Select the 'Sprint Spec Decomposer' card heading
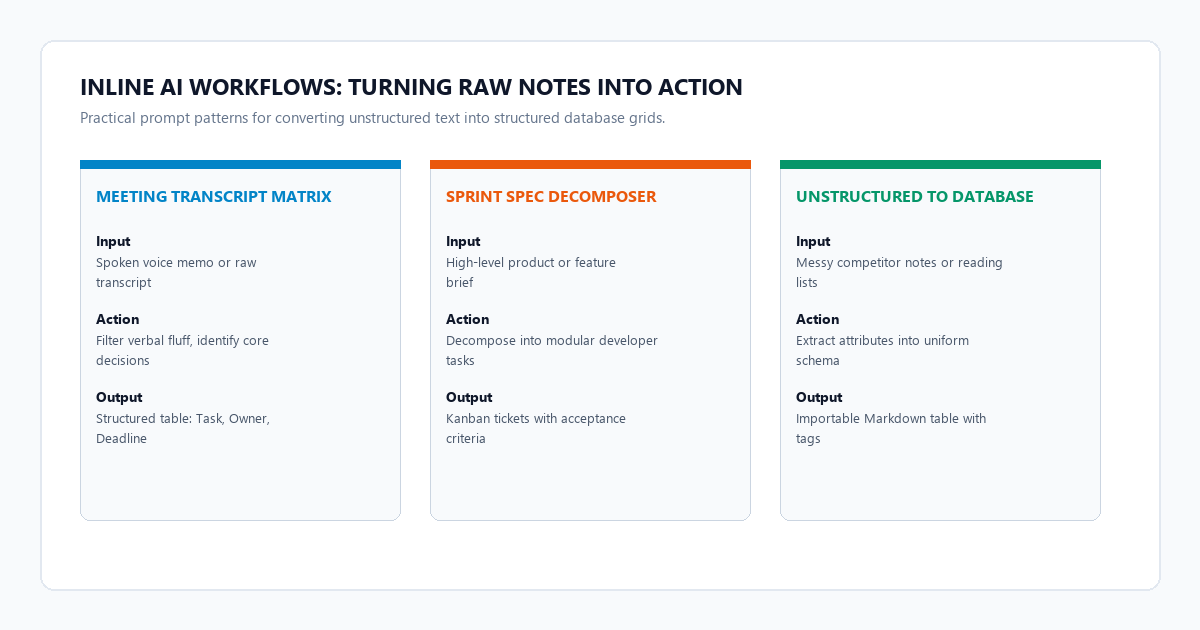The image size is (1200, 630). tap(551, 197)
